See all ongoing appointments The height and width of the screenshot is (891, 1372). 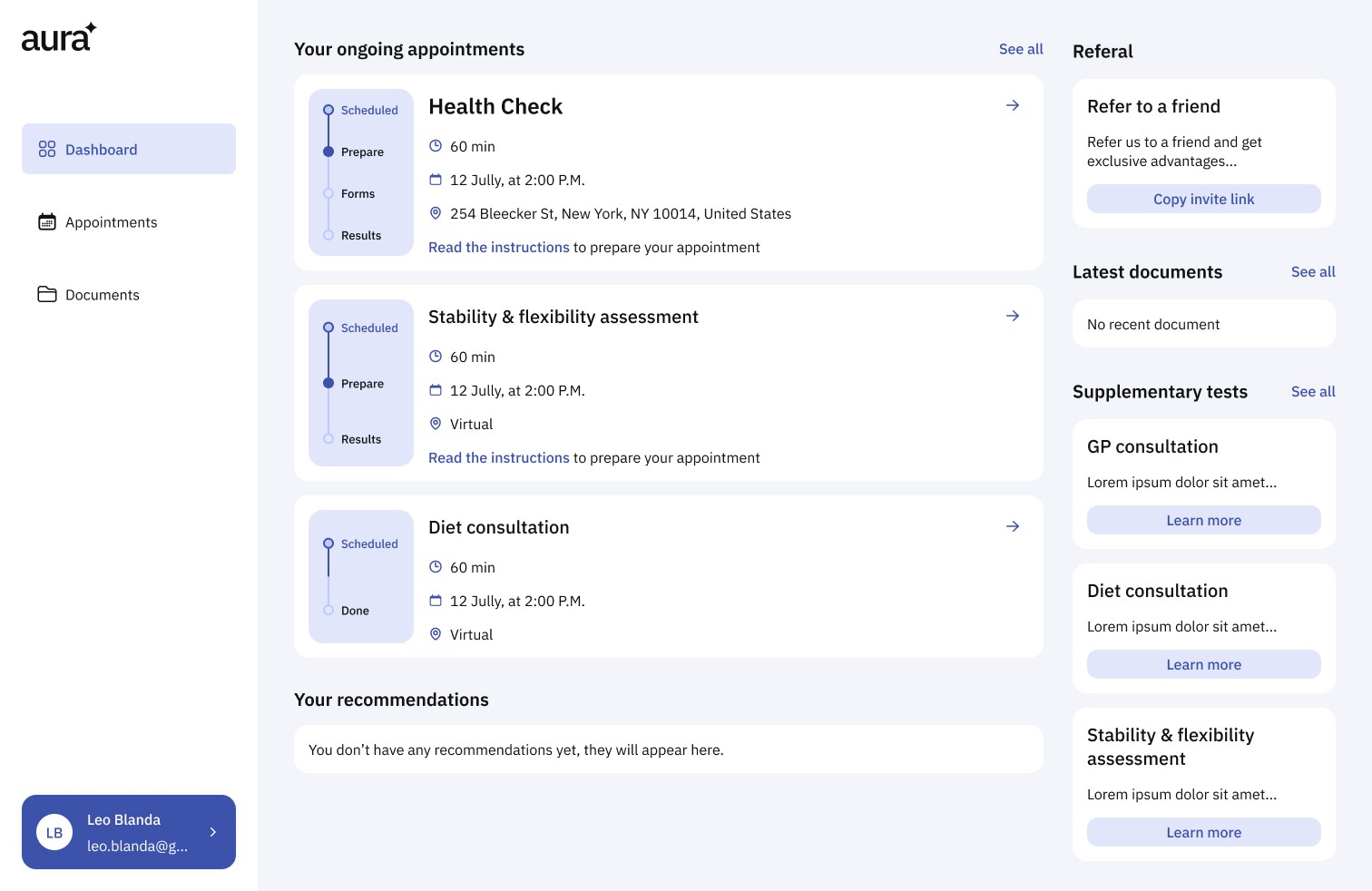(1021, 49)
